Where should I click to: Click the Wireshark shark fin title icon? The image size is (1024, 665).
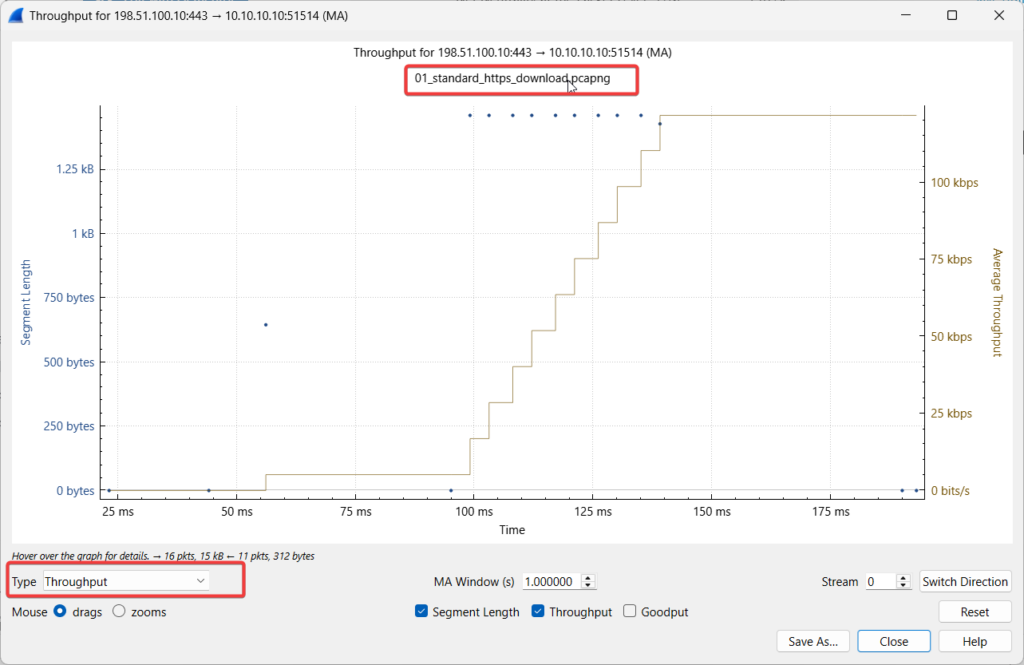click(x=14, y=15)
